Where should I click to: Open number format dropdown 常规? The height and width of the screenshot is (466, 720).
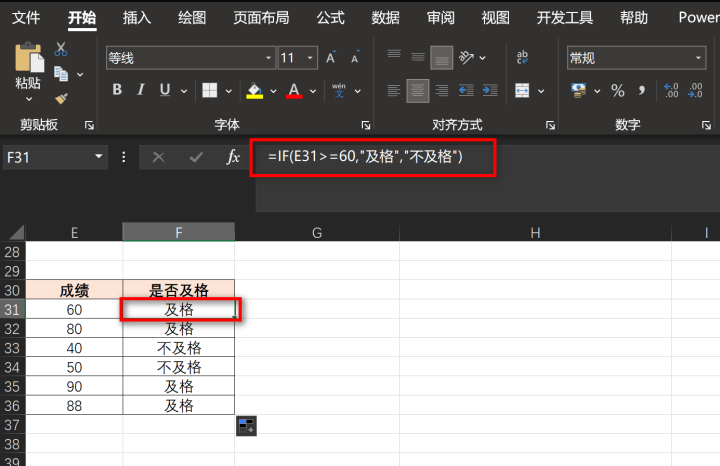(x=698, y=58)
